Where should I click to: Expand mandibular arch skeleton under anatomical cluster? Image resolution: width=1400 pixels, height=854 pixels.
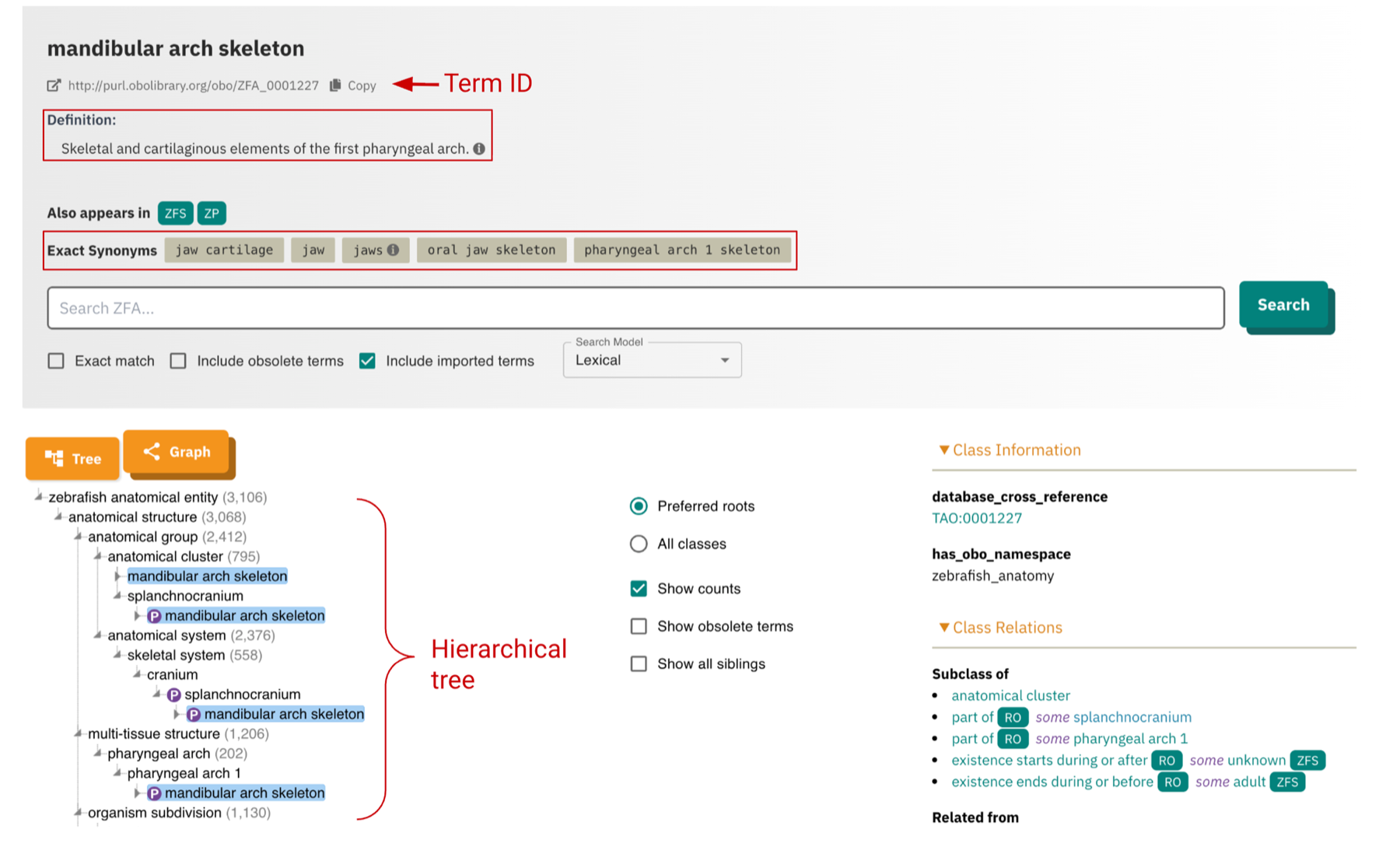(x=117, y=576)
